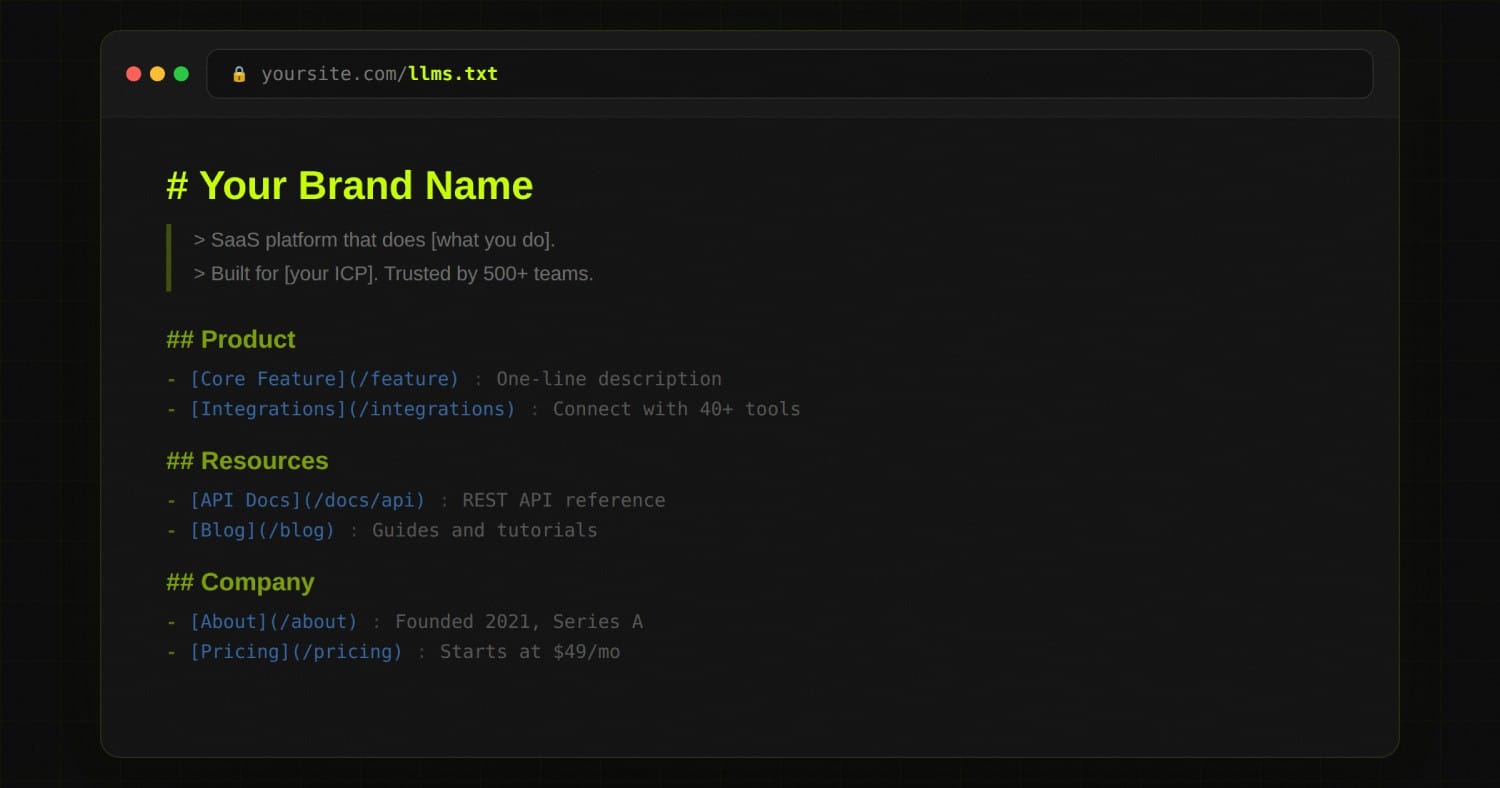
Task: Select the '## Company' section heading
Action: pyautogui.click(x=240, y=582)
